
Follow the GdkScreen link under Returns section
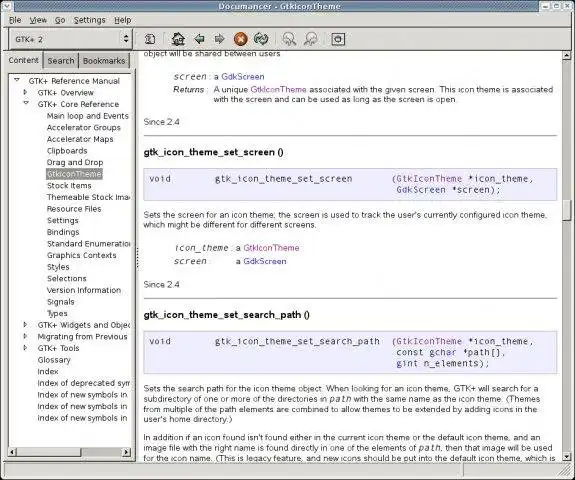242,77
